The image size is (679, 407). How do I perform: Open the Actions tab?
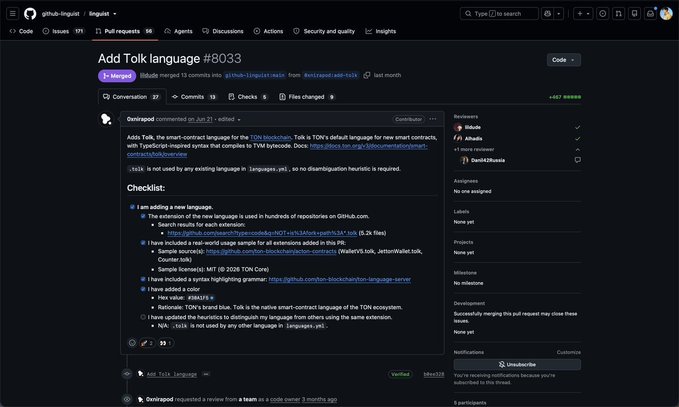[x=268, y=31]
